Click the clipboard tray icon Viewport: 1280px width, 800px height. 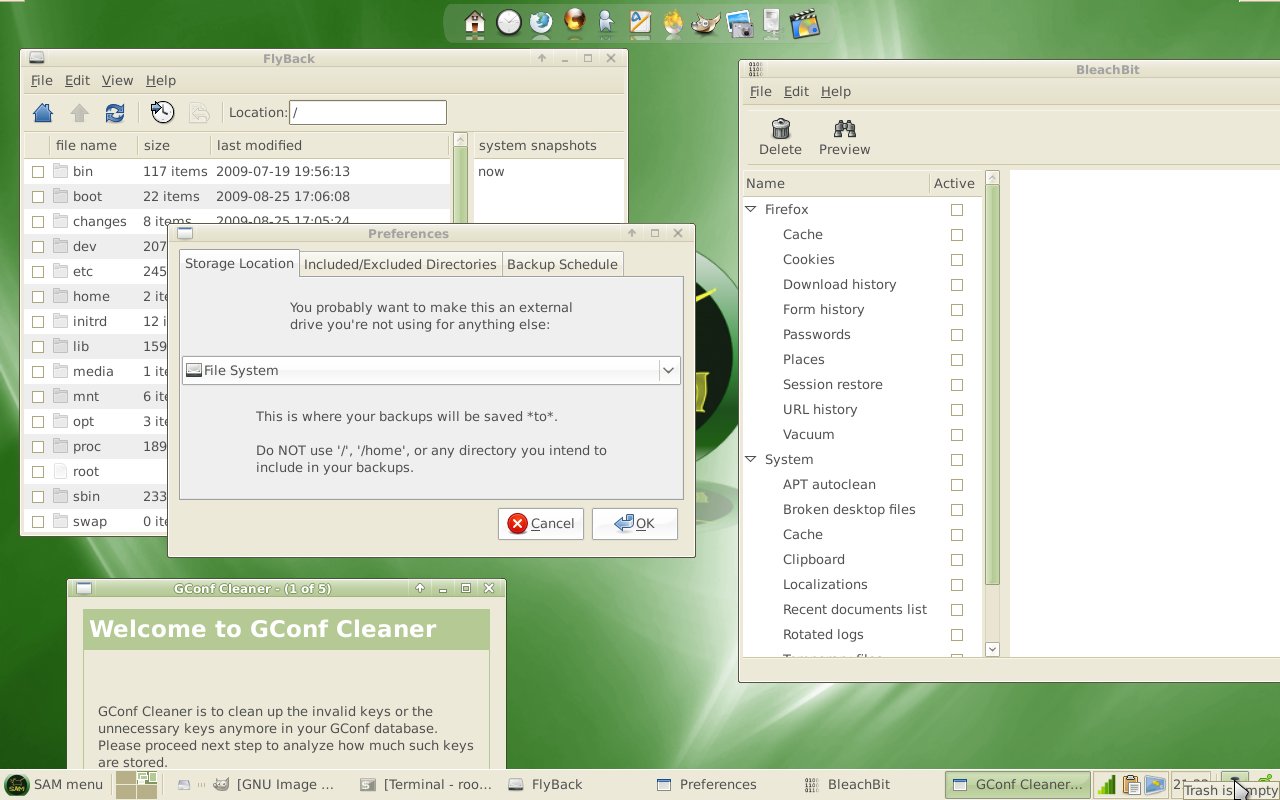pos(1131,785)
